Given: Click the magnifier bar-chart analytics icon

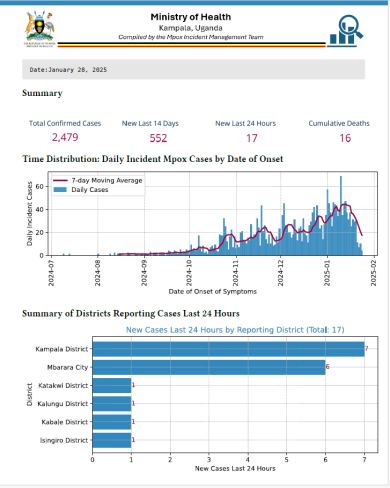Looking at the screenshot, I should click(345, 30).
